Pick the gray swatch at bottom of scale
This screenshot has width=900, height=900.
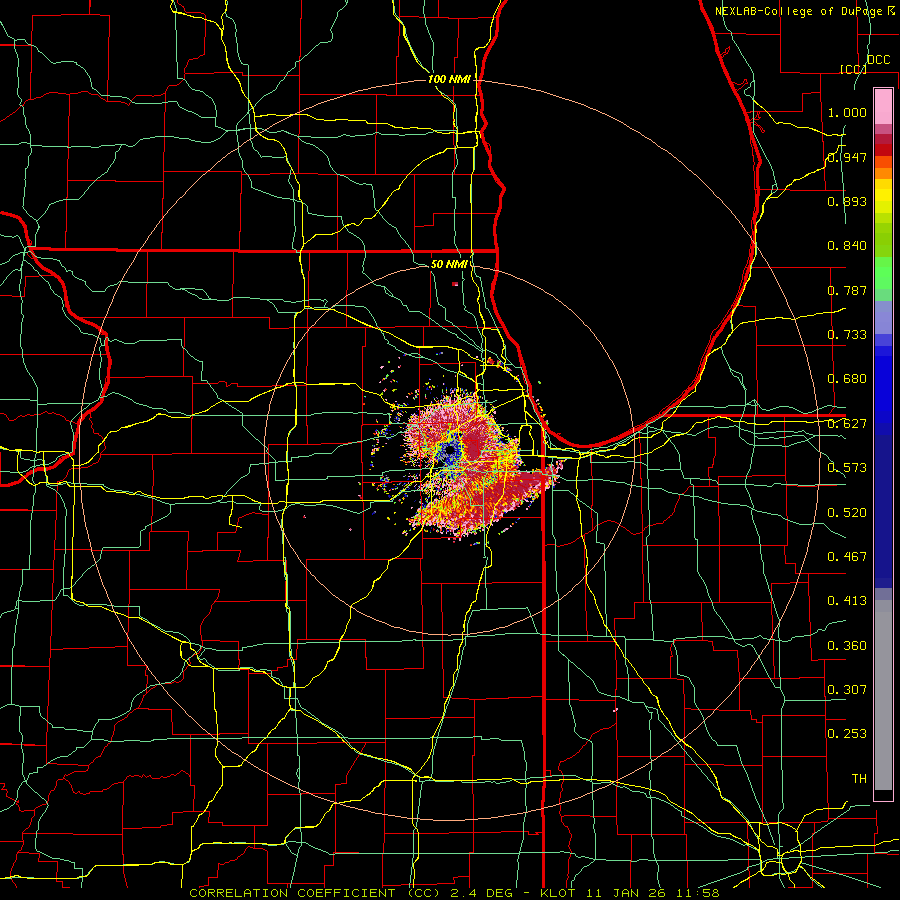883,695
